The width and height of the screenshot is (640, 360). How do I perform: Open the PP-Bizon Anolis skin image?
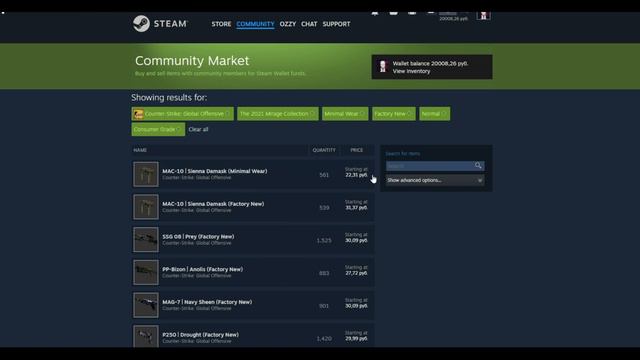point(146,272)
